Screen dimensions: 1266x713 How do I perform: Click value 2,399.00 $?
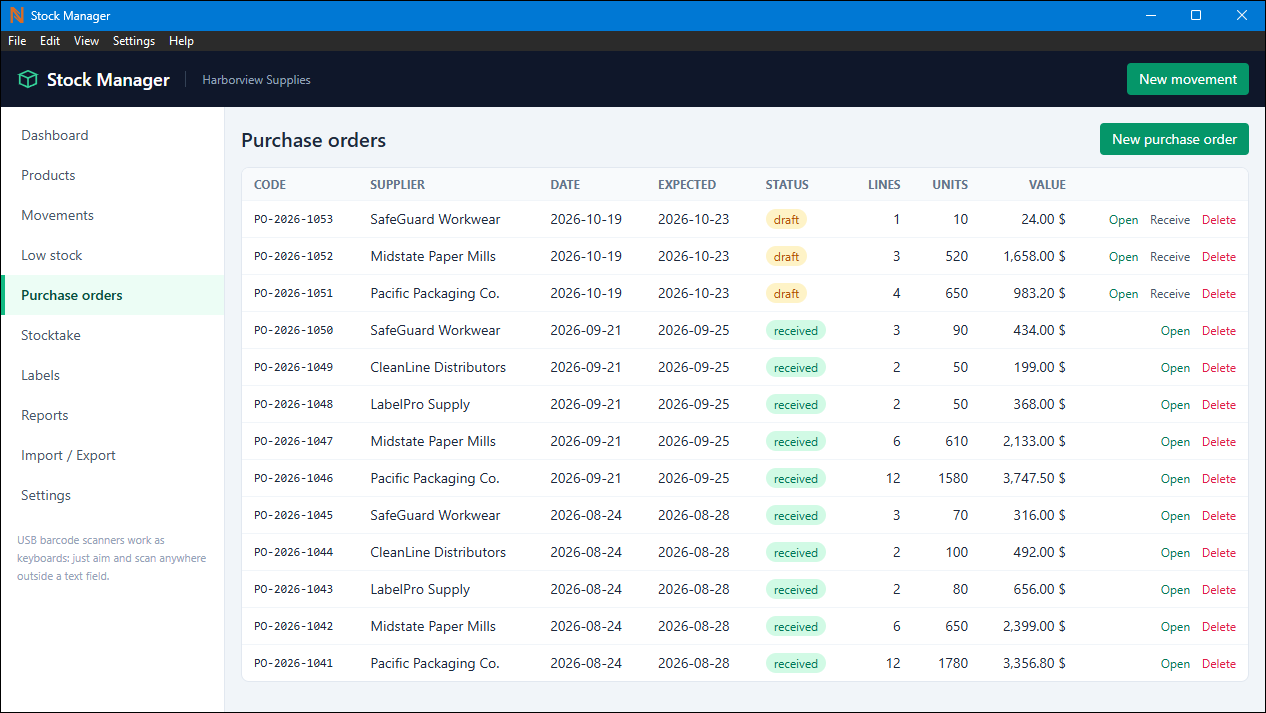(1034, 626)
